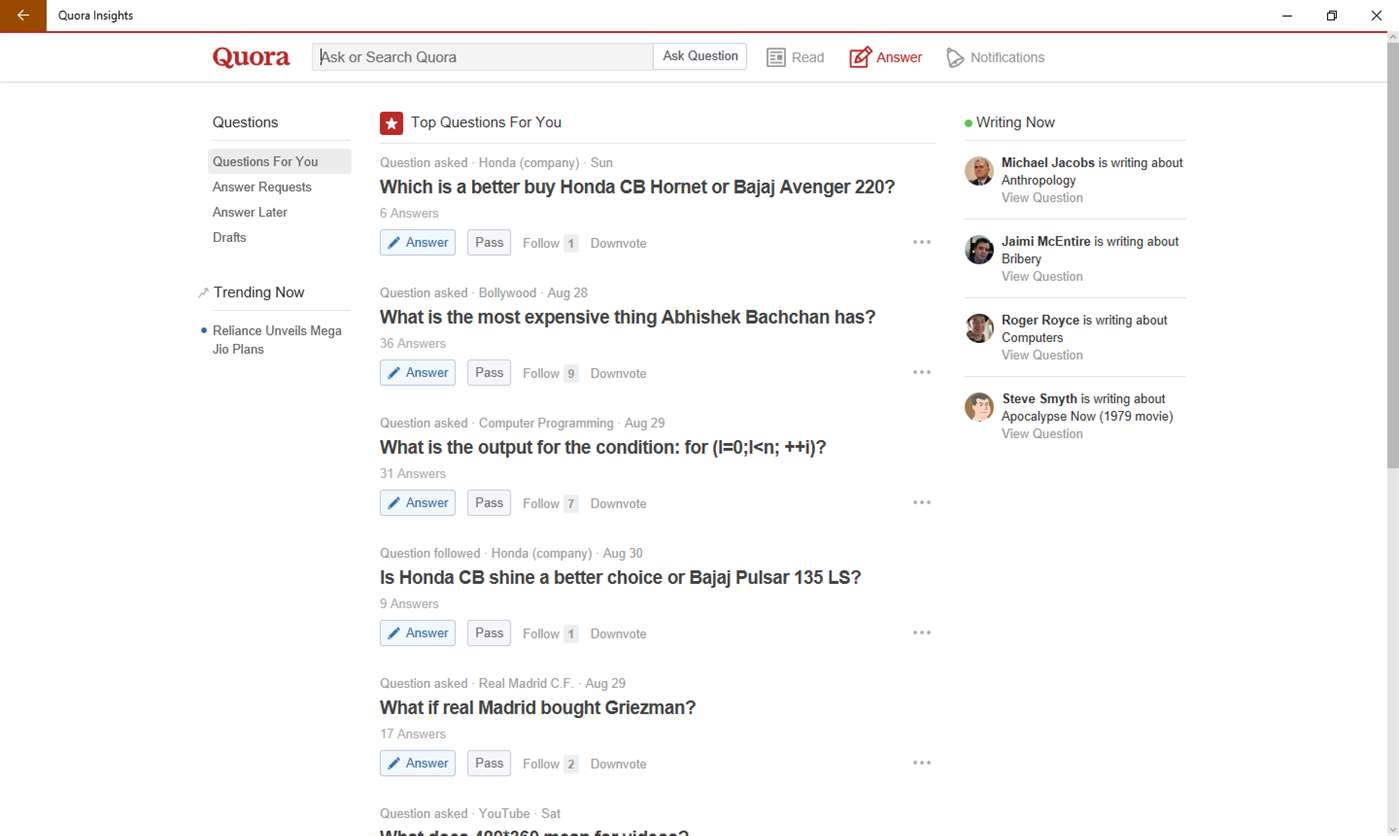Open the Notifications tab
The image size is (1399, 836).
click(995, 58)
